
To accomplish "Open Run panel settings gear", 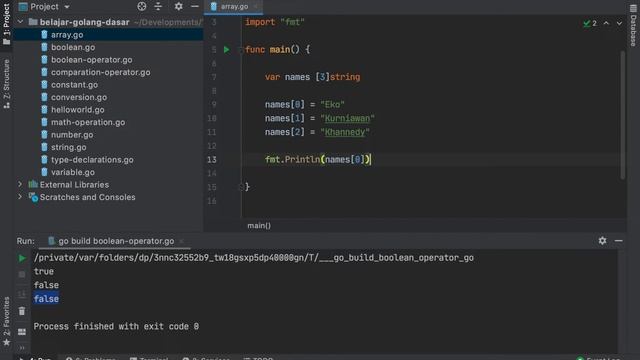I will [602, 241].
